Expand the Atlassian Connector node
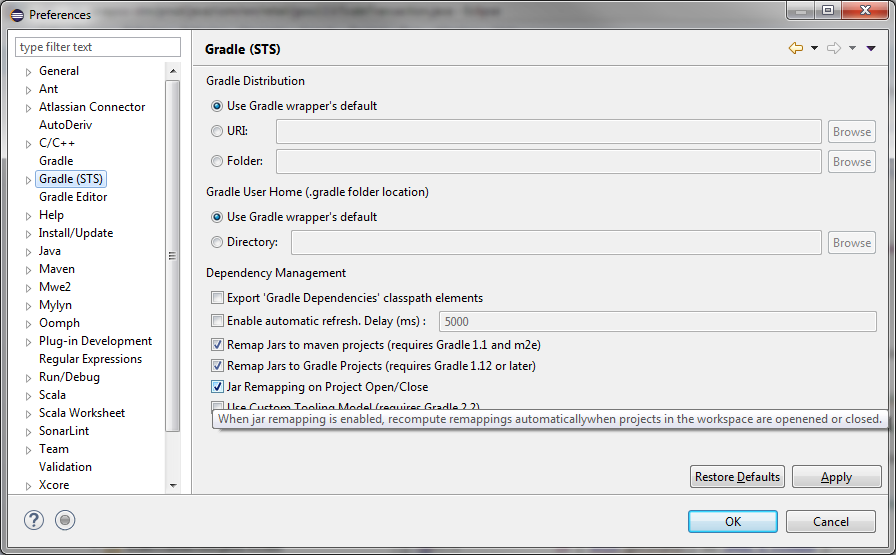Image resolution: width=896 pixels, height=555 pixels. [x=28, y=108]
